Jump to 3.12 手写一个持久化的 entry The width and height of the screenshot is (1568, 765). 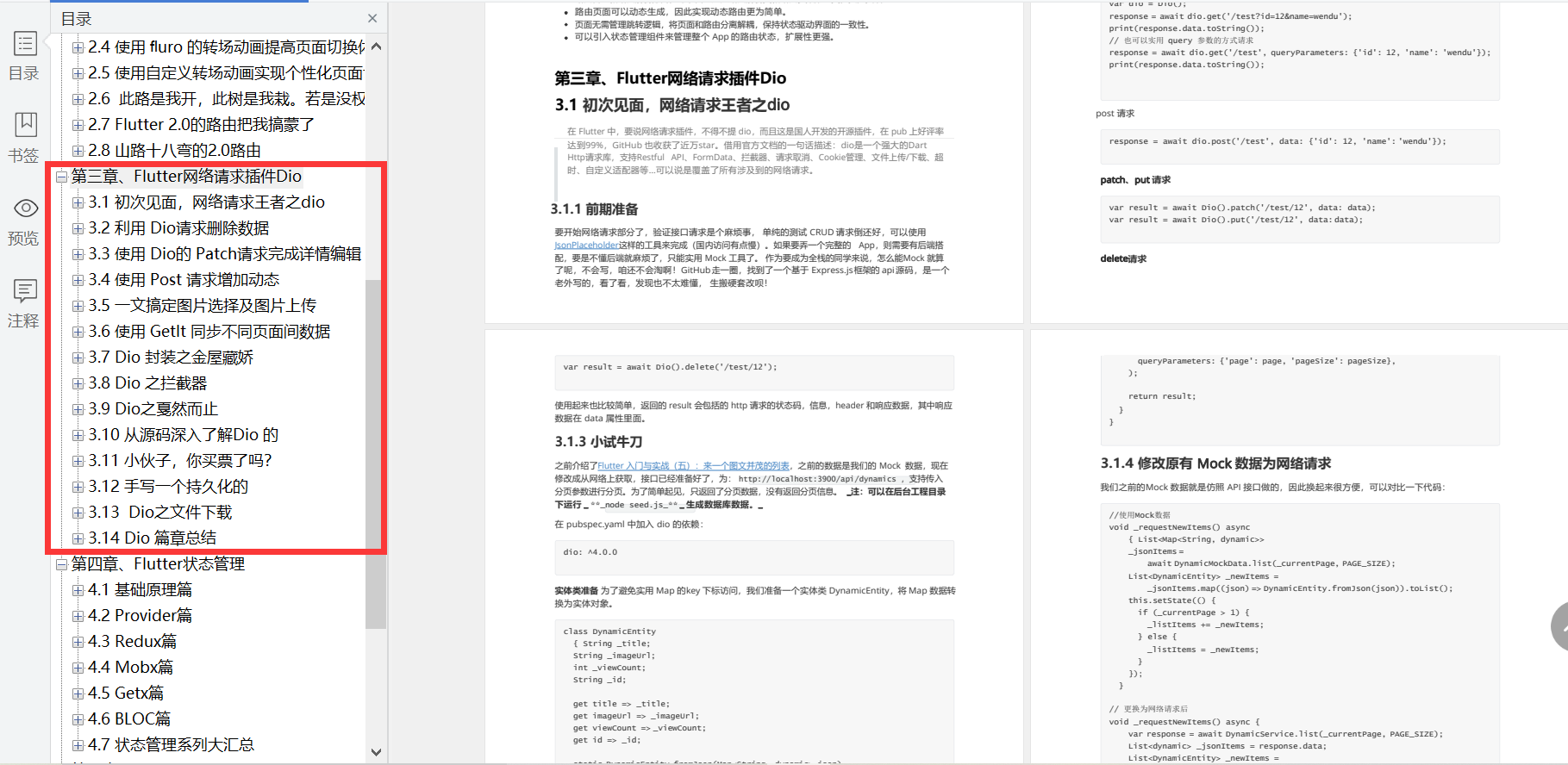[x=168, y=487]
